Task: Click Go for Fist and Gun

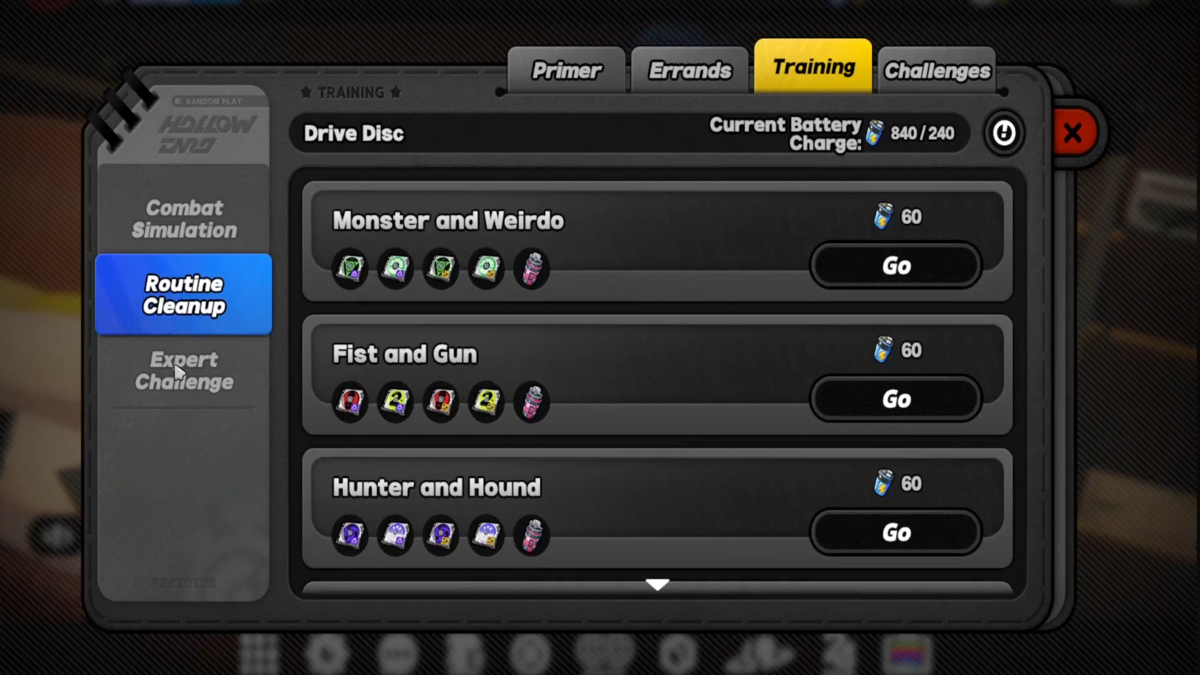Action: click(896, 399)
